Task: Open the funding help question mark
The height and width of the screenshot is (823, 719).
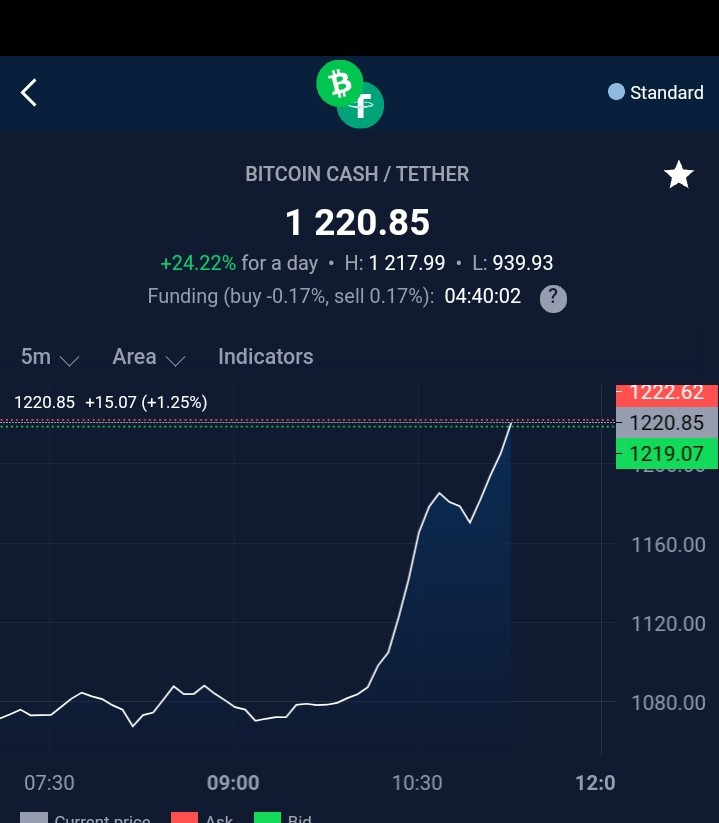Action: point(553,299)
